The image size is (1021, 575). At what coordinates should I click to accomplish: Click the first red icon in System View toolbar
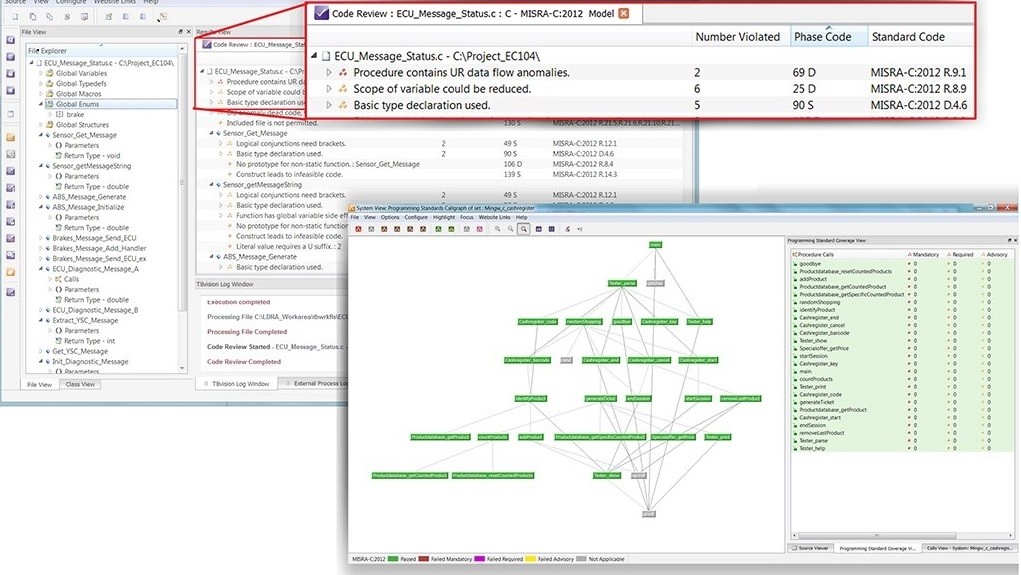click(x=358, y=229)
